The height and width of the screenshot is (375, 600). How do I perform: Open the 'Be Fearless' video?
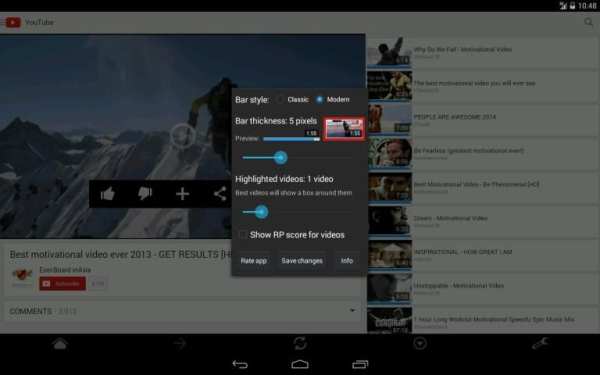483,153
